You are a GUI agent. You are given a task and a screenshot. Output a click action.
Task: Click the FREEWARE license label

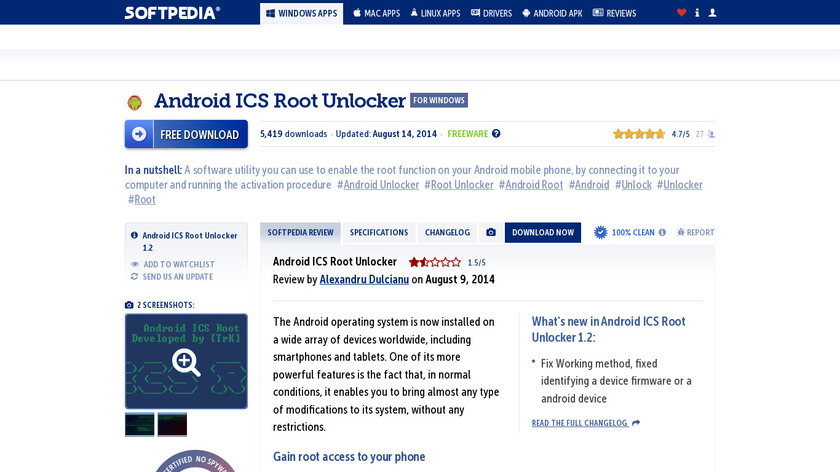[468, 134]
